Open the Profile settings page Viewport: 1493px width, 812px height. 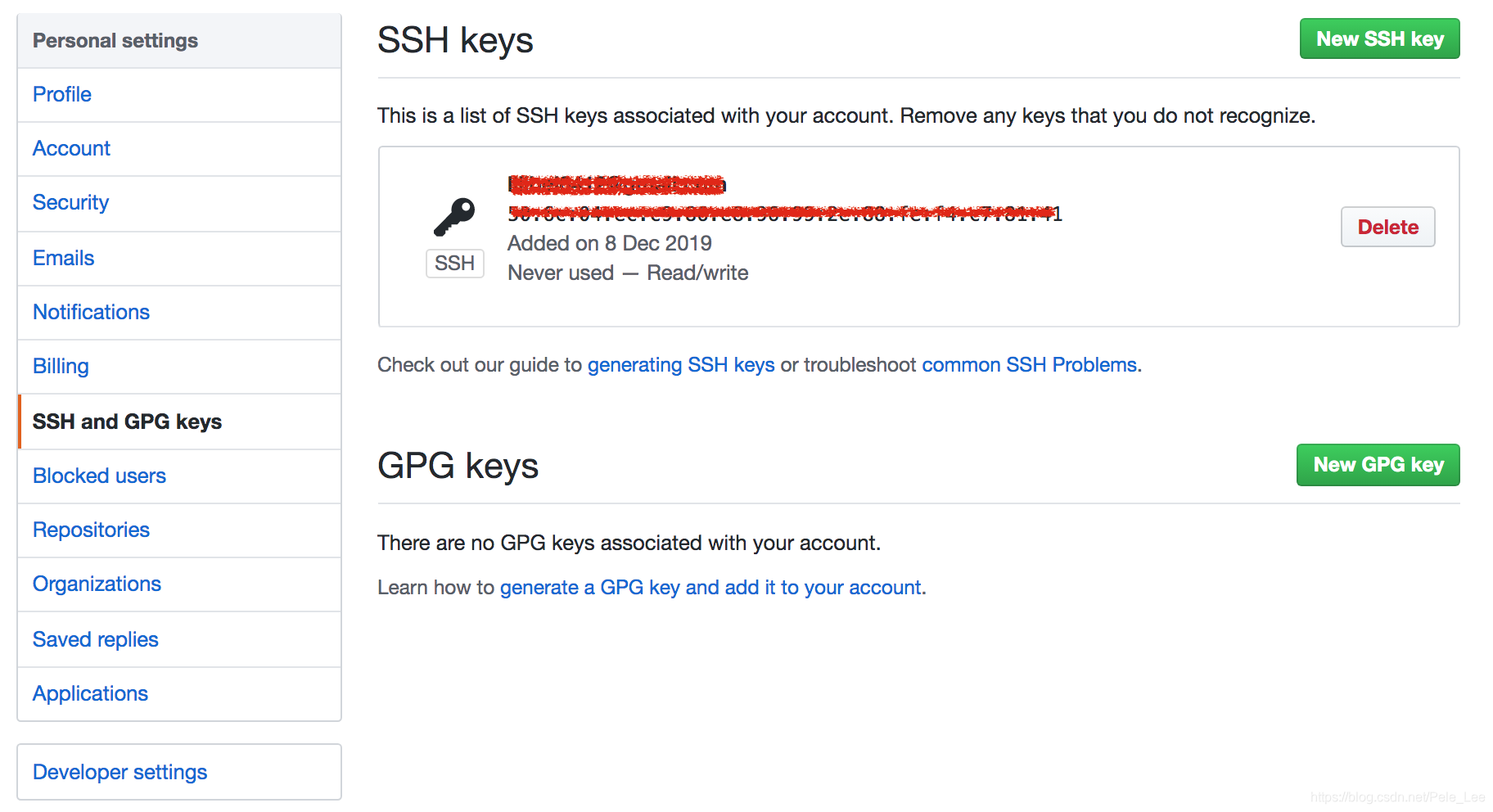coord(61,94)
